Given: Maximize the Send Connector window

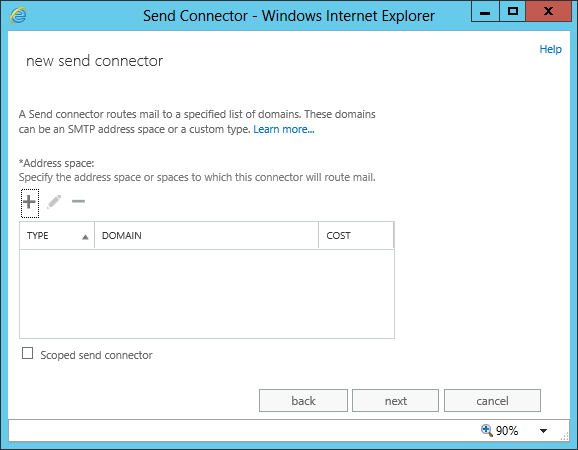Looking at the screenshot, I should pyautogui.click(x=512, y=11).
